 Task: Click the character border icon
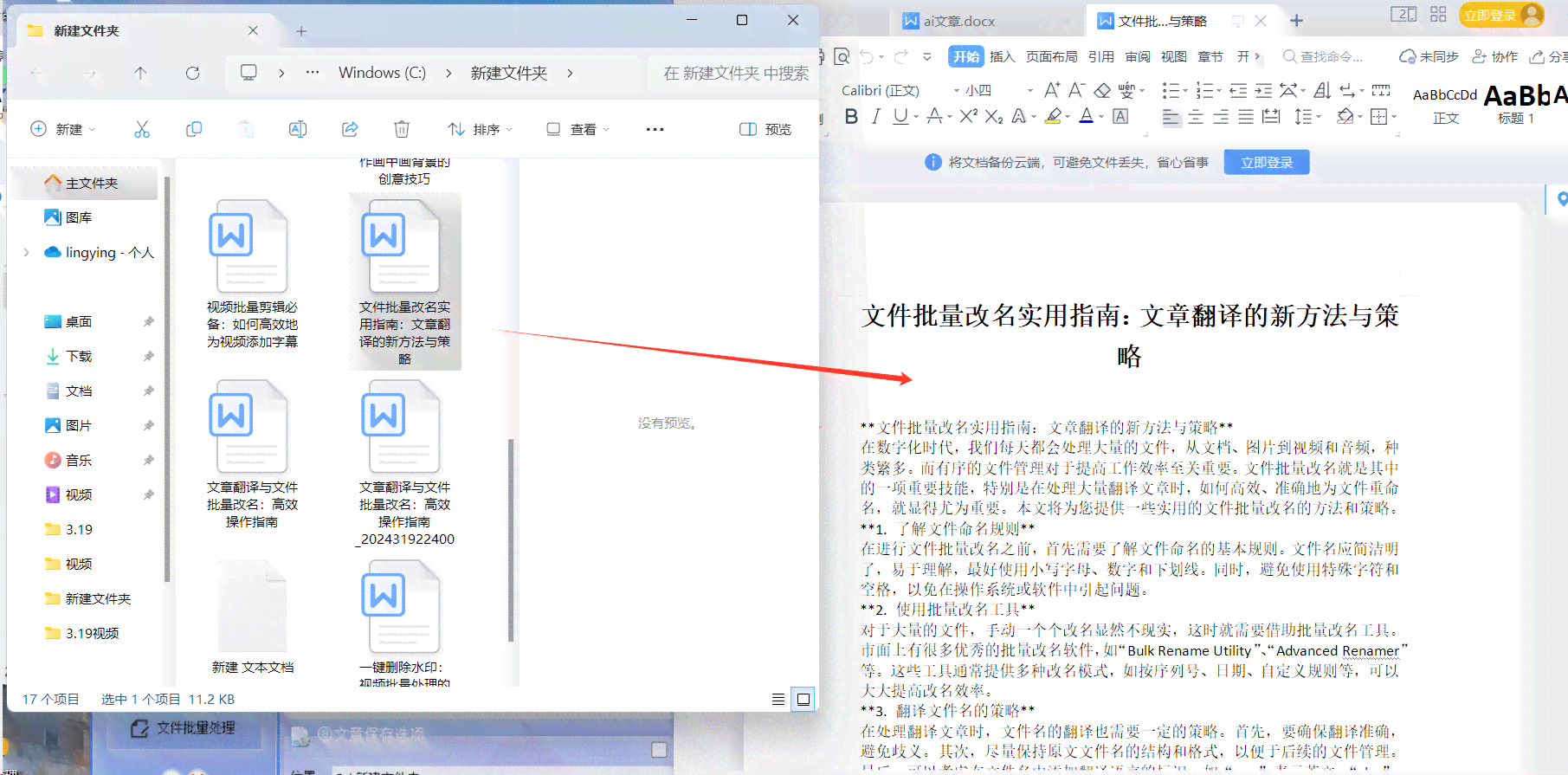1120,116
